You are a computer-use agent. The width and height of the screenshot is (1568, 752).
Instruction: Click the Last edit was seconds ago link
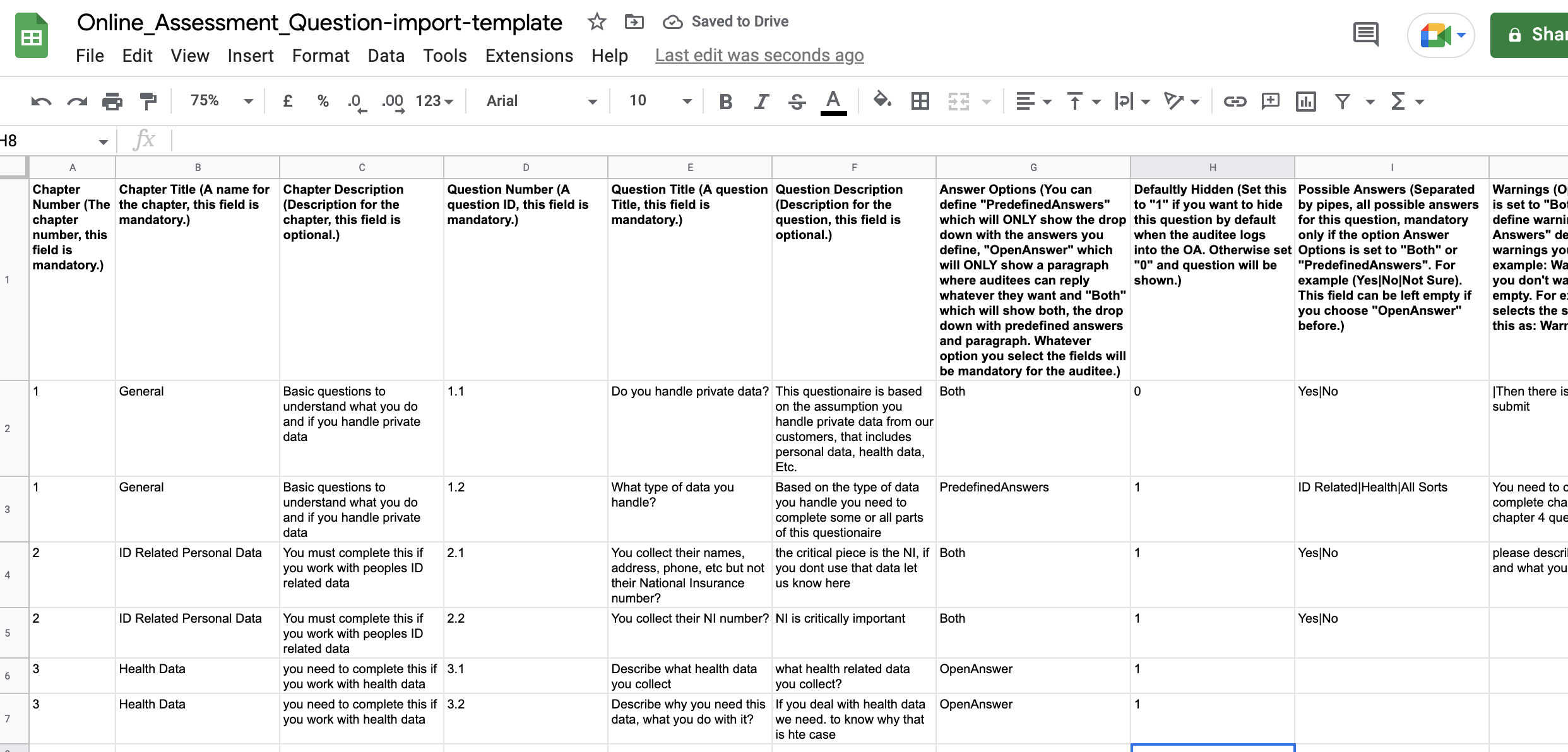tap(759, 56)
